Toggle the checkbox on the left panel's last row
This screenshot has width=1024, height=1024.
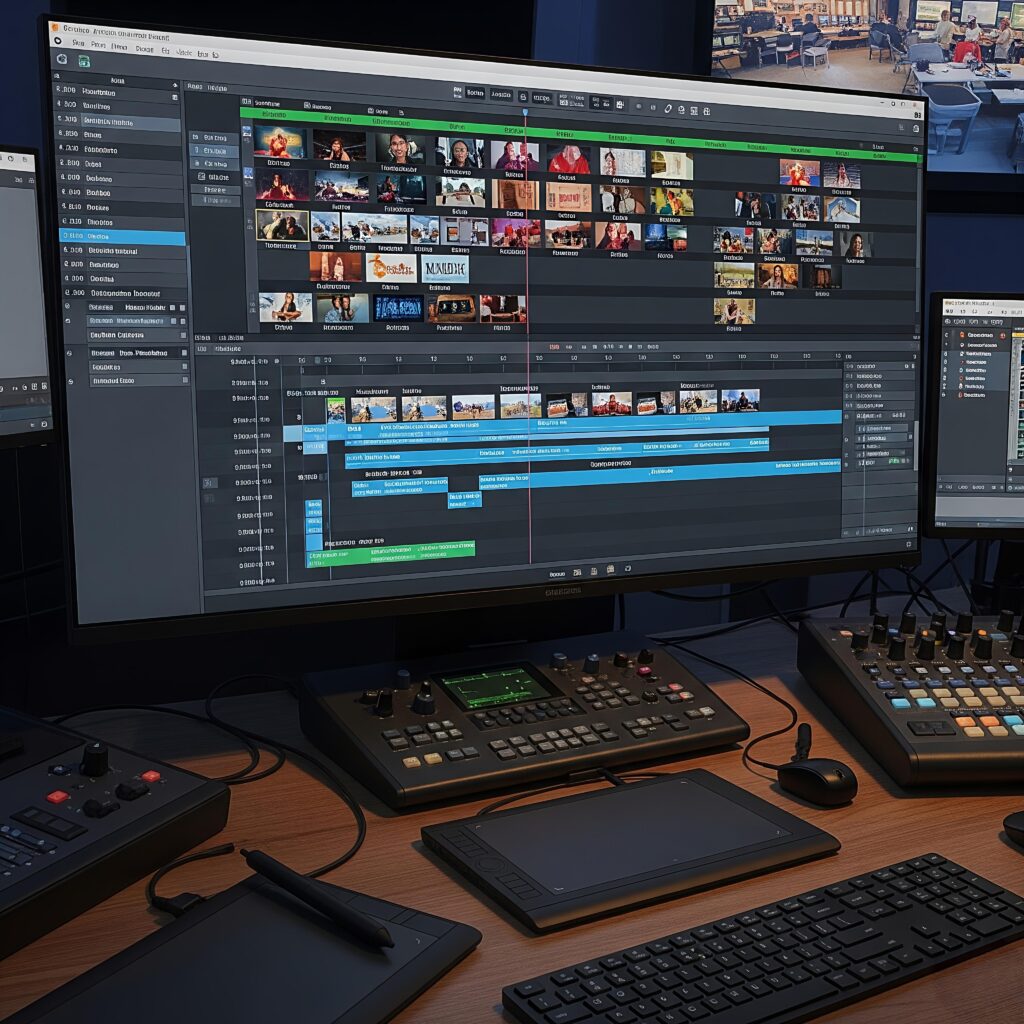[x=185, y=380]
